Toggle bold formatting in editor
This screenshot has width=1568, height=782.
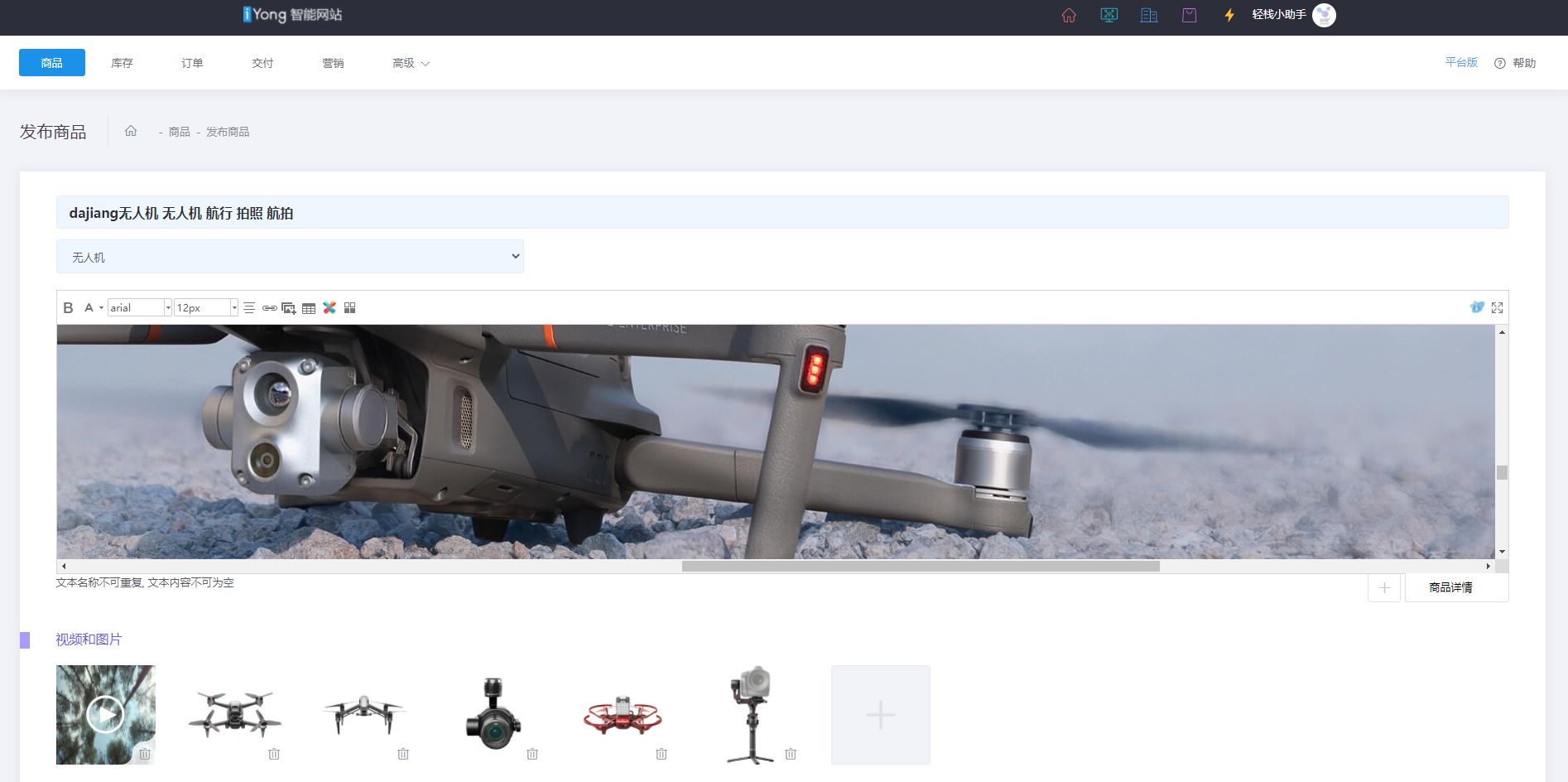click(x=68, y=307)
